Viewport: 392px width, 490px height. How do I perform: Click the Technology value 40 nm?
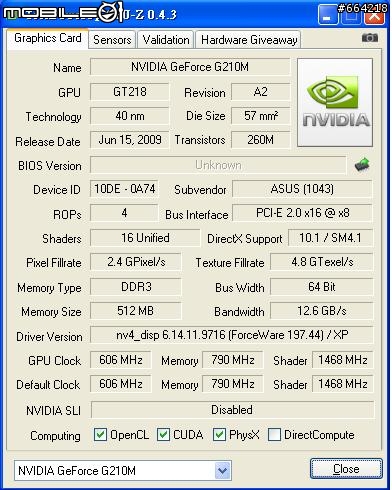pyautogui.click(x=130, y=116)
